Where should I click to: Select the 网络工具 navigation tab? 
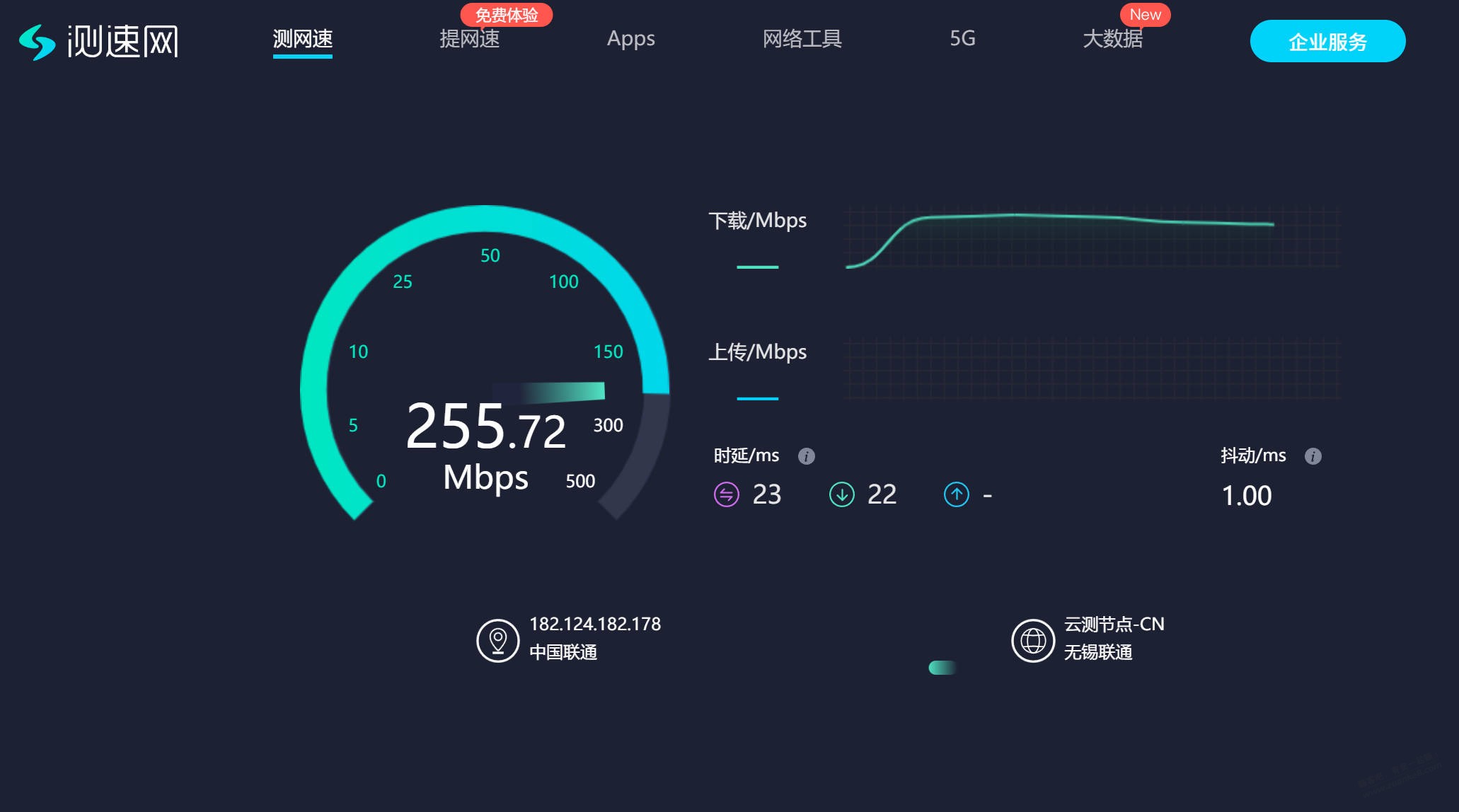click(802, 37)
